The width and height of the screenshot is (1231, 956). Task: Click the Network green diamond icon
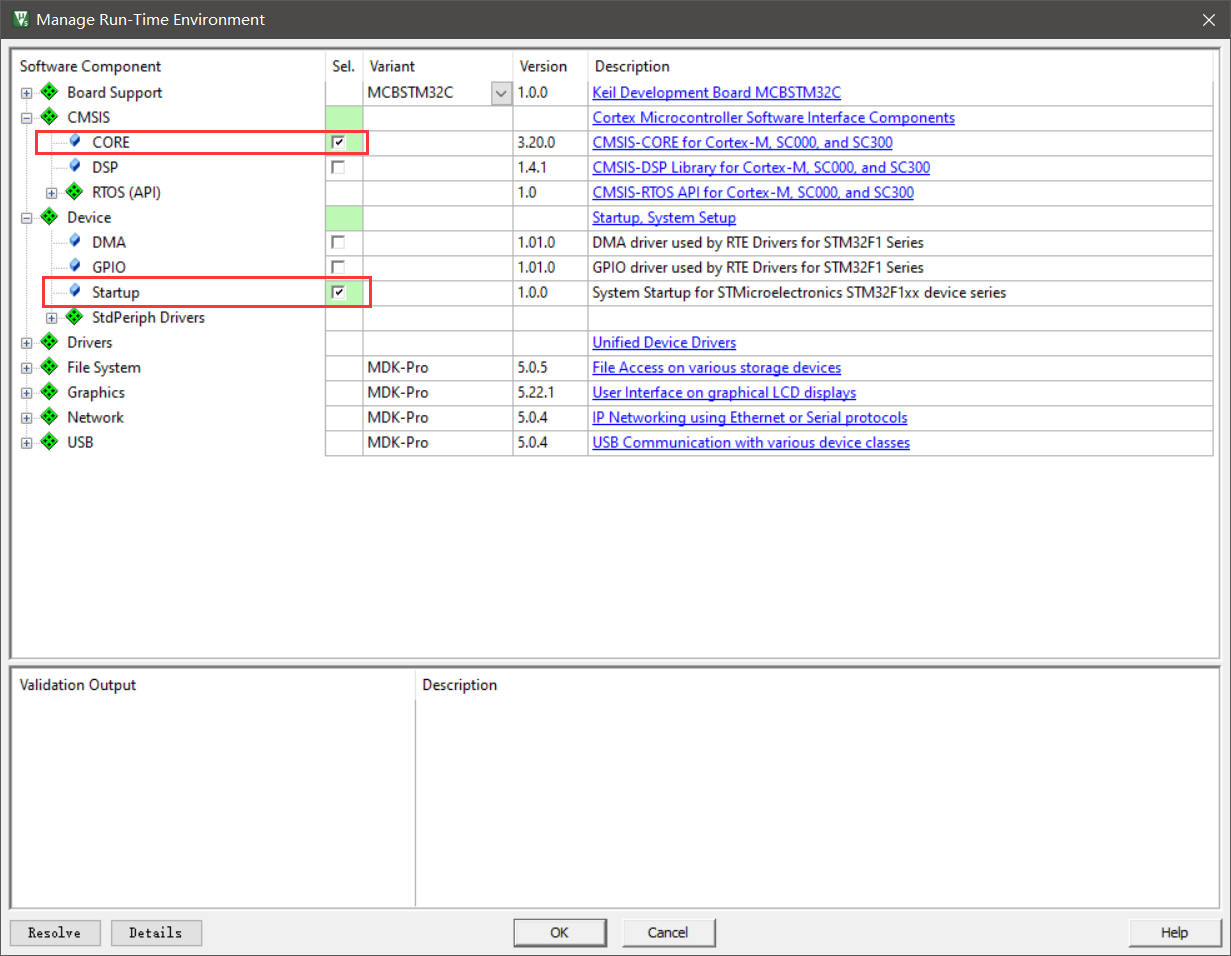49,417
